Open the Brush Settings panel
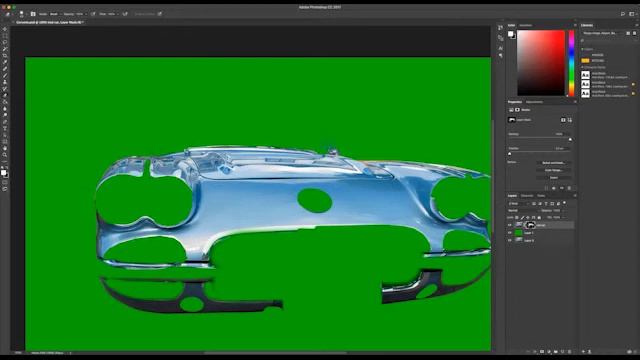Screen dimensions: 640x360 pos(33,14)
